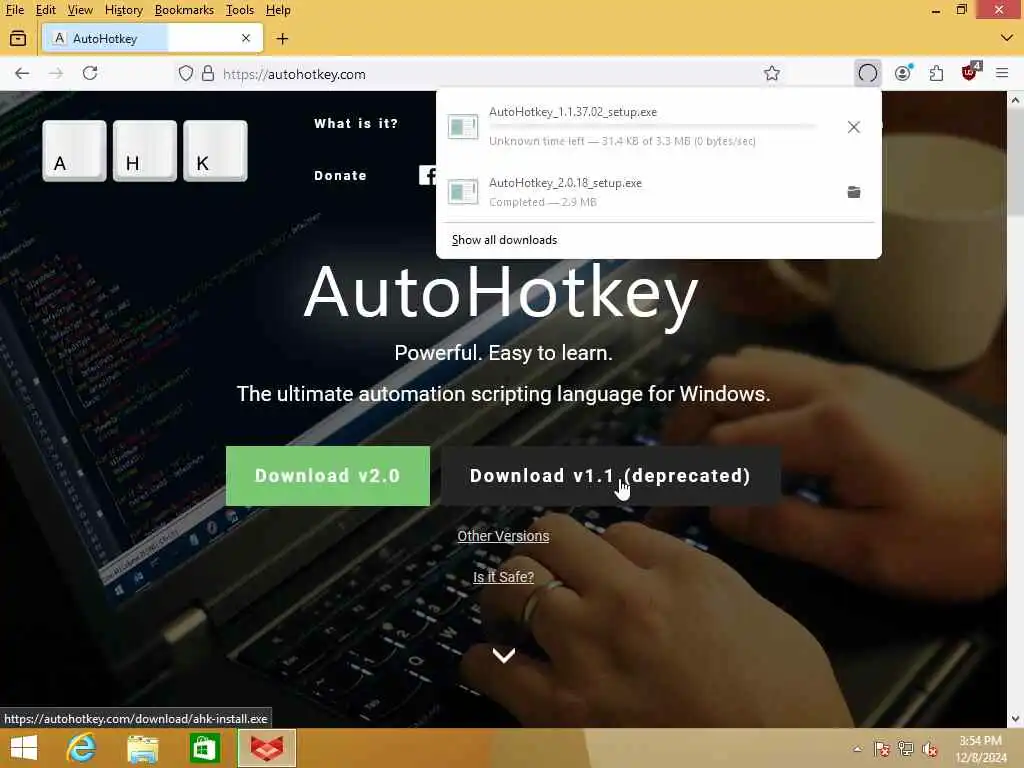Click the K key logo tile
1024x768 pixels.
point(216,151)
